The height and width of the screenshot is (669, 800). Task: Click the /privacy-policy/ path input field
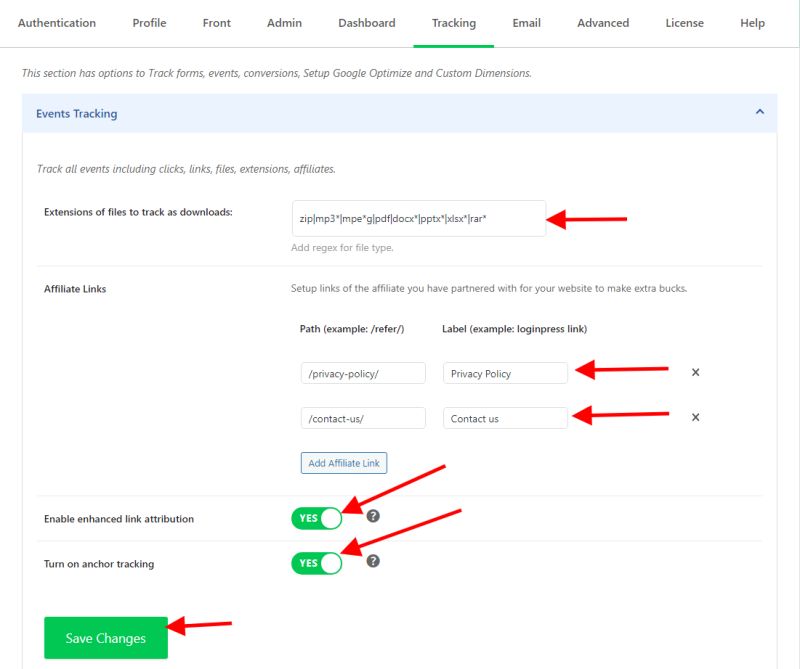[x=363, y=372]
